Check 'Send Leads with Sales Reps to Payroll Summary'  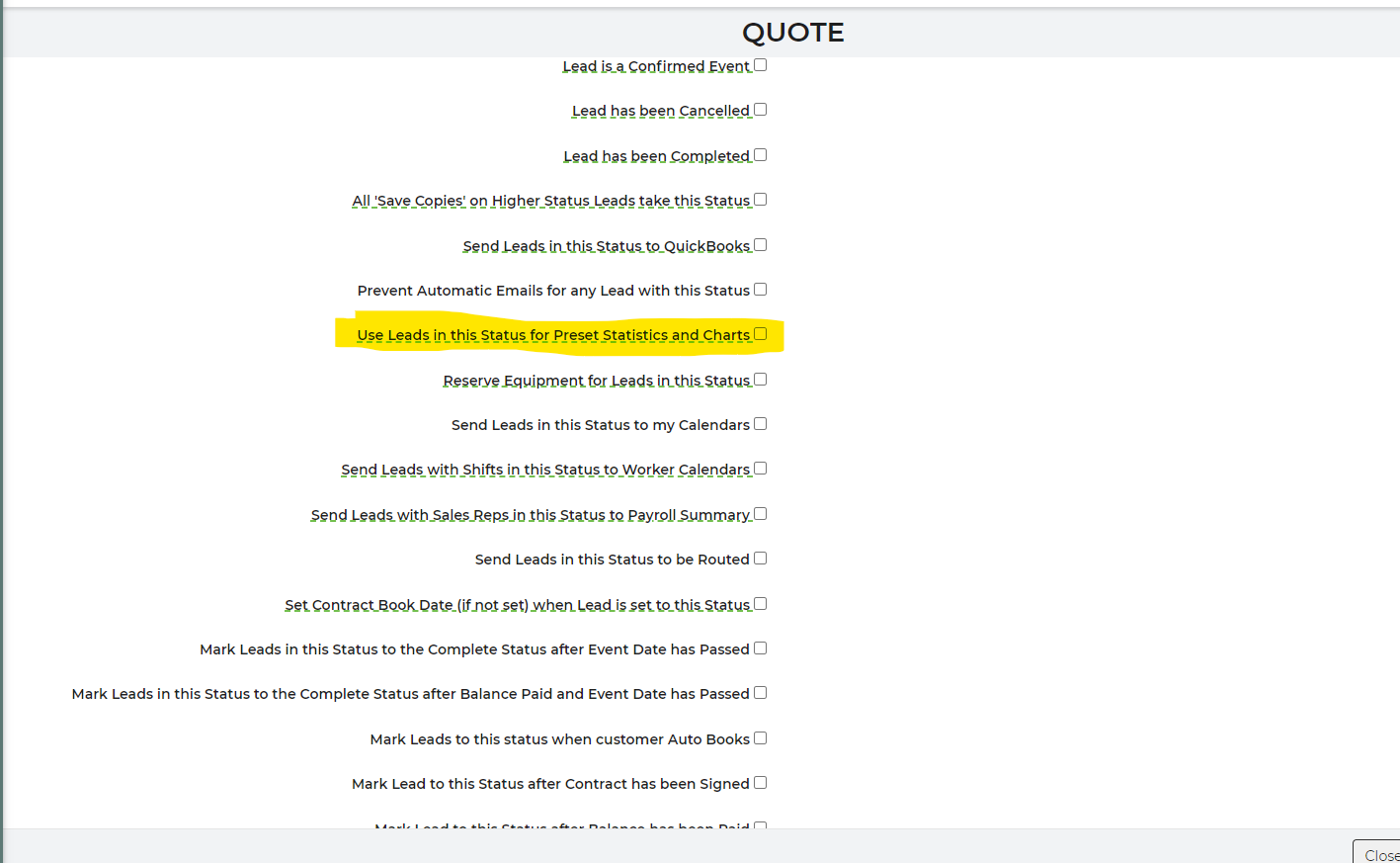click(x=760, y=514)
